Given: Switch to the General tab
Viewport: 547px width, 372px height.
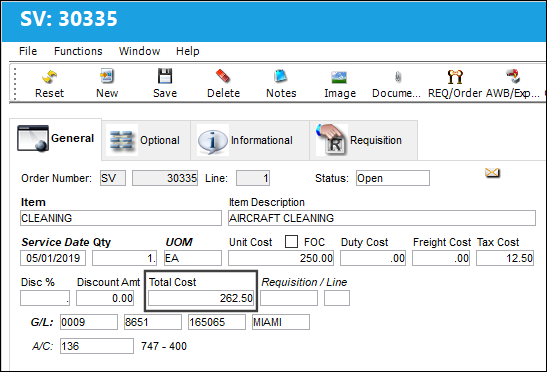Looking at the screenshot, I should tap(55, 139).
